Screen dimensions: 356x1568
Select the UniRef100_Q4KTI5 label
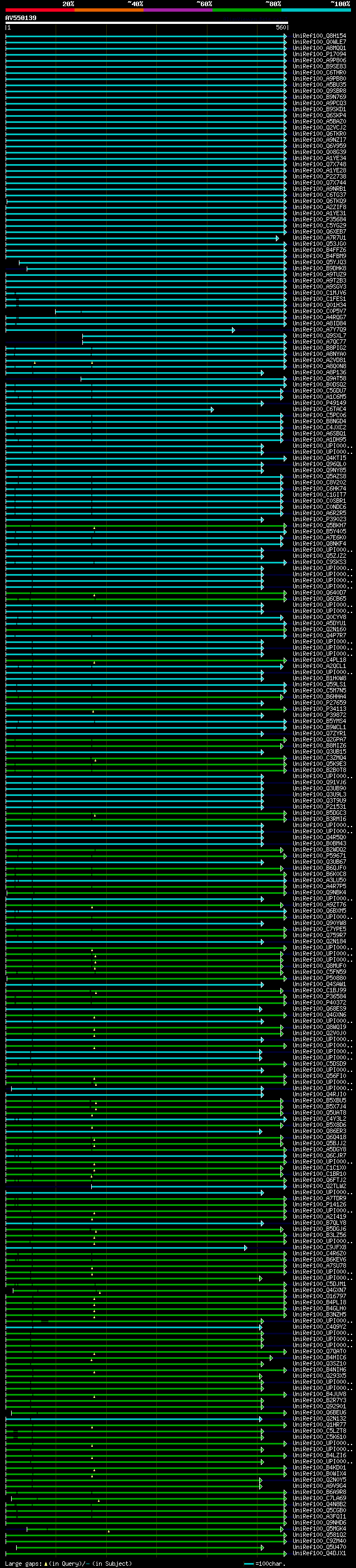[319, 458]
